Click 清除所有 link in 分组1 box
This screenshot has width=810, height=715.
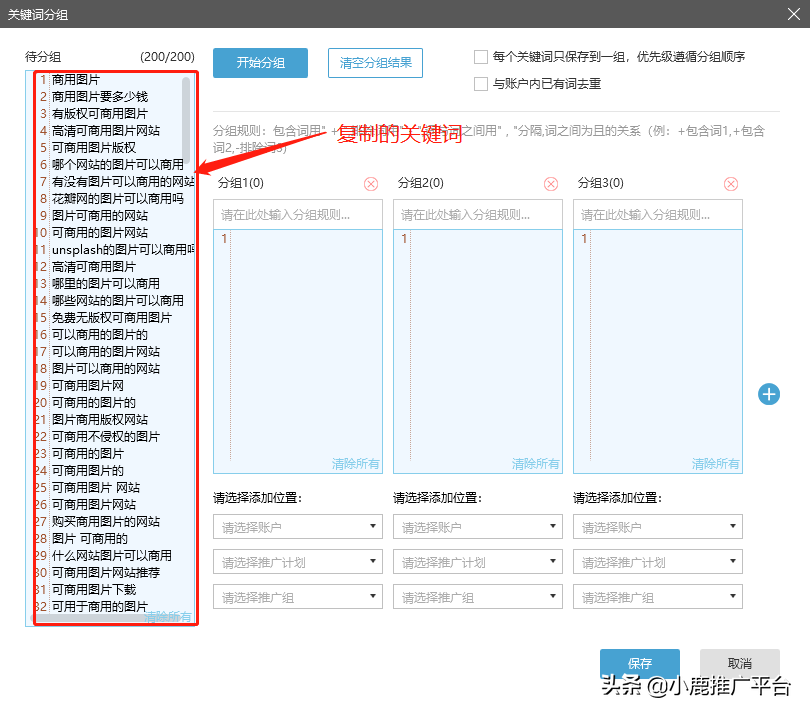click(x=355, y=464)
